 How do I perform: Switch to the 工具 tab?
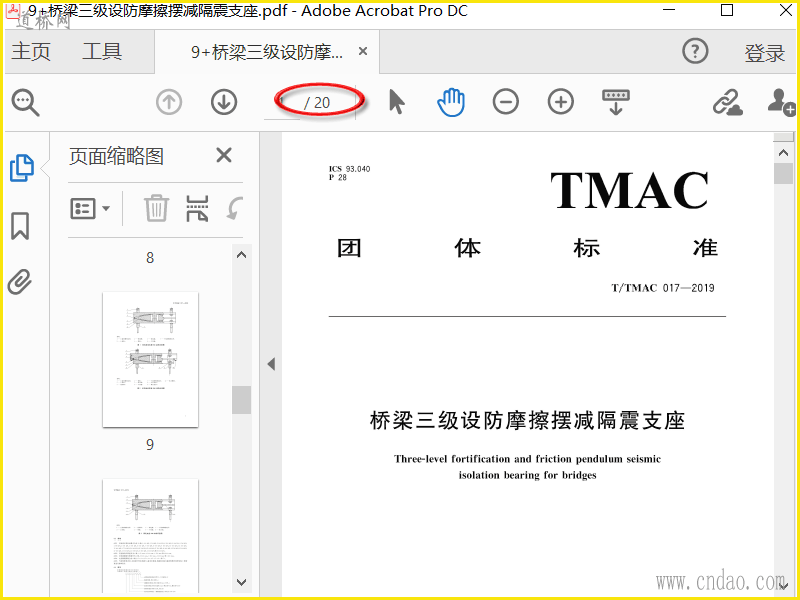click(102, 52)
